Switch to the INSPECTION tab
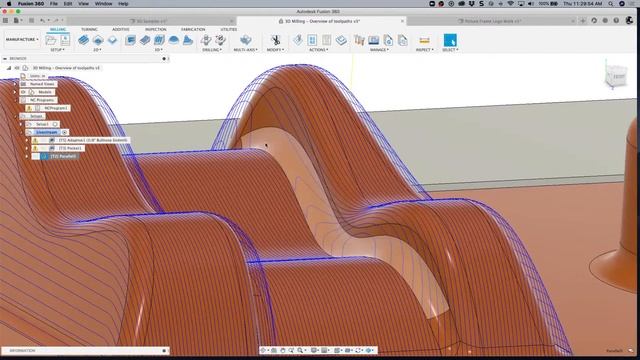This screenshot has width=640, height=360. 156,29
